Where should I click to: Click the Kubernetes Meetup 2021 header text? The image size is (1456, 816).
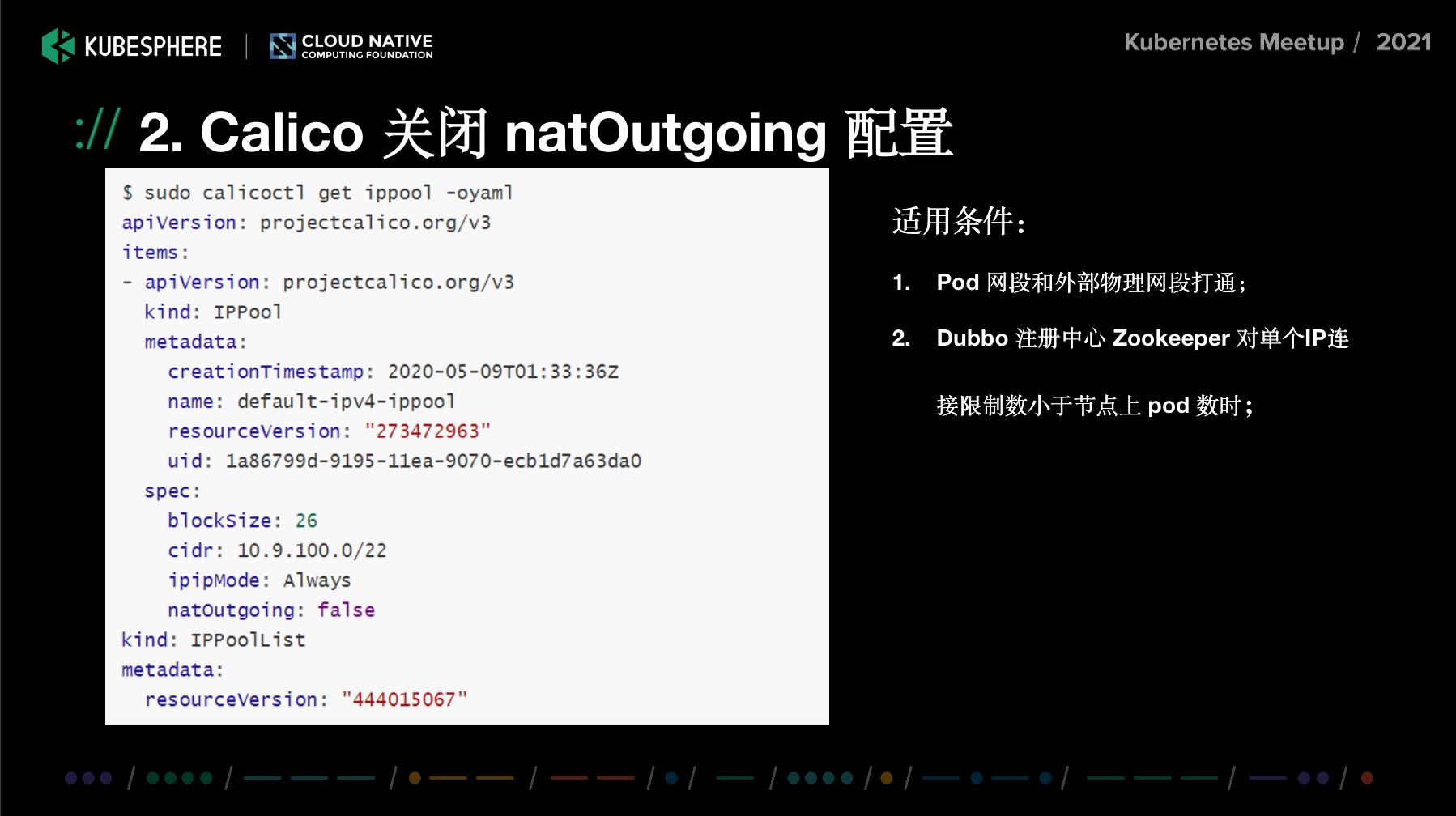pyautogui.click(x=1276, y=42)
